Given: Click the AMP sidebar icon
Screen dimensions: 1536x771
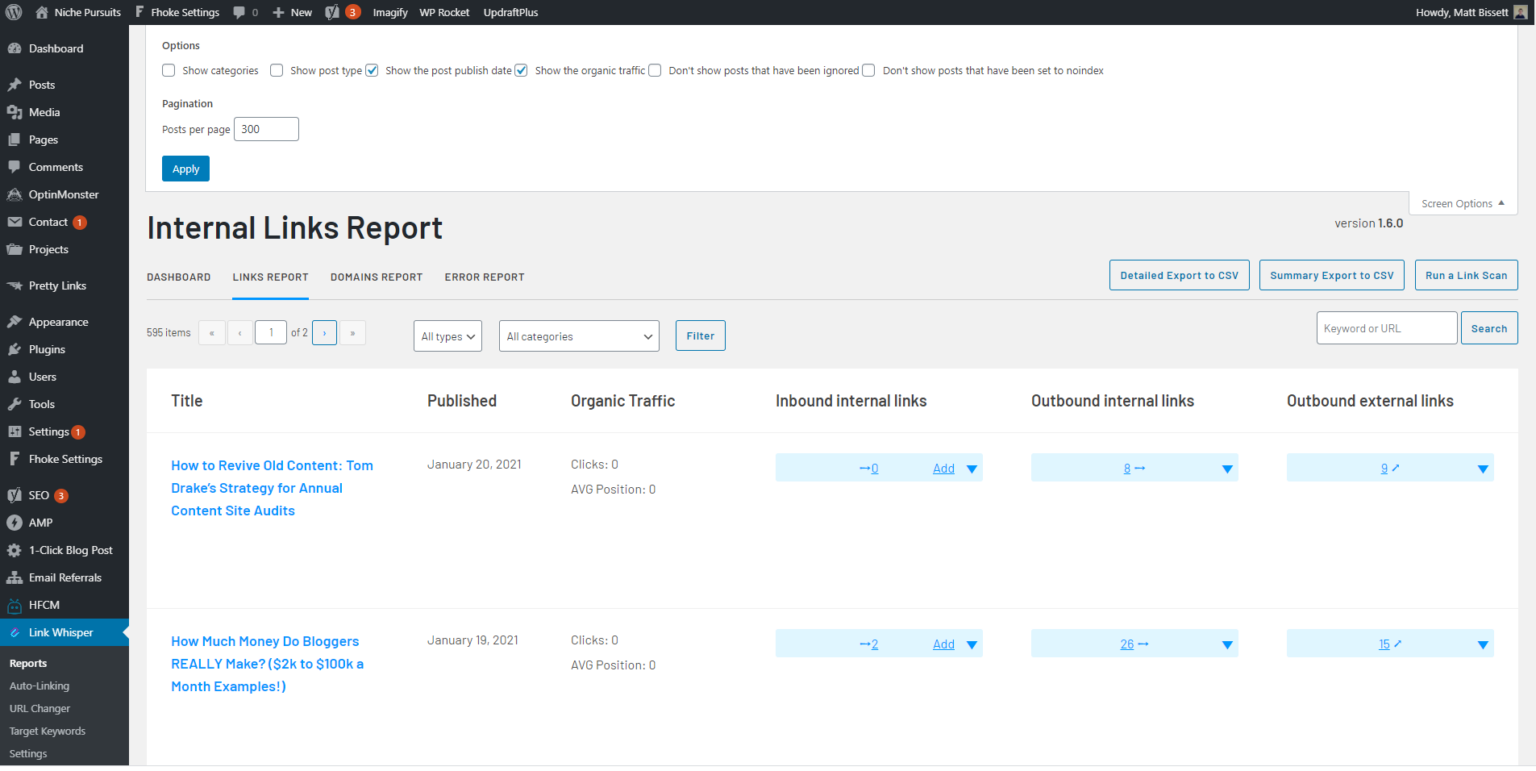Looking at the screenshot, I should 16,522.
